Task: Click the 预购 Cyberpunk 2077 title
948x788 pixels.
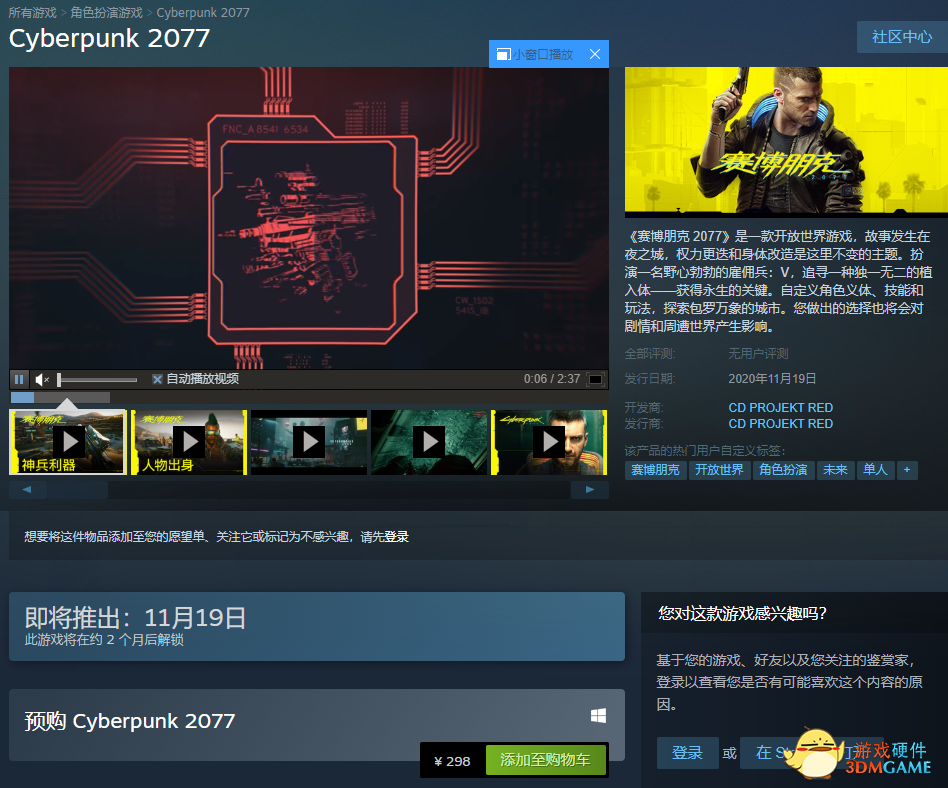Action: 129,721
